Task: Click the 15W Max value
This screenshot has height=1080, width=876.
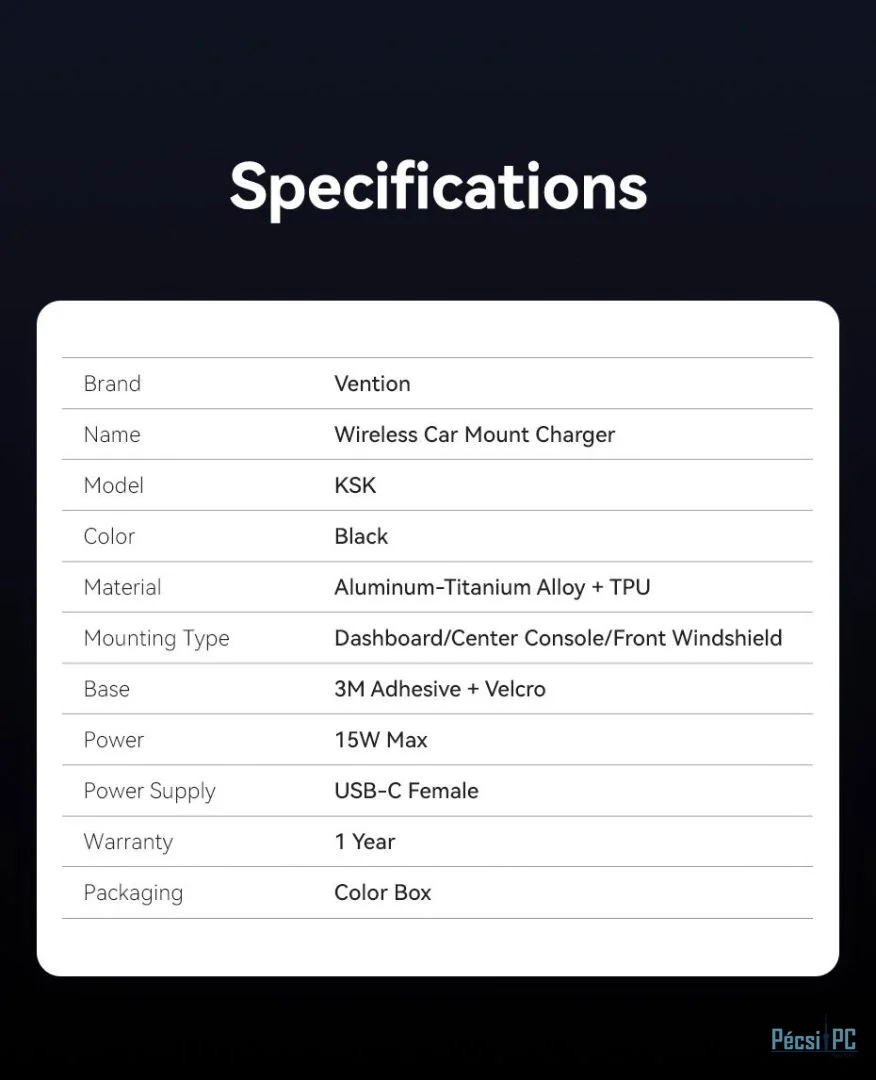Action: [x=381, y=740]
